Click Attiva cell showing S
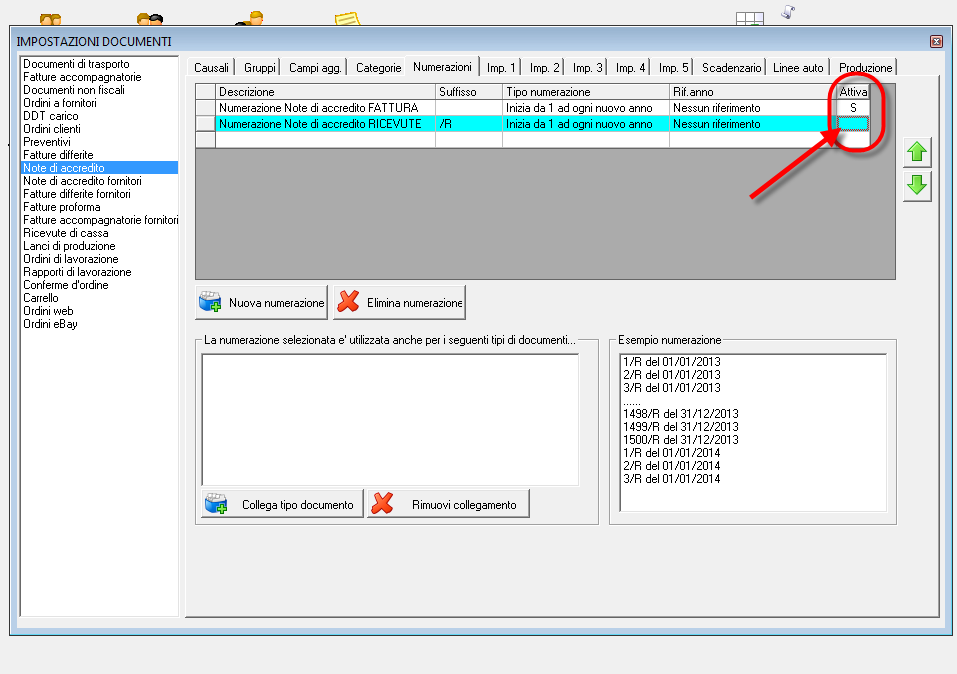This screenshot has height=674, width=957. (853, 108)
